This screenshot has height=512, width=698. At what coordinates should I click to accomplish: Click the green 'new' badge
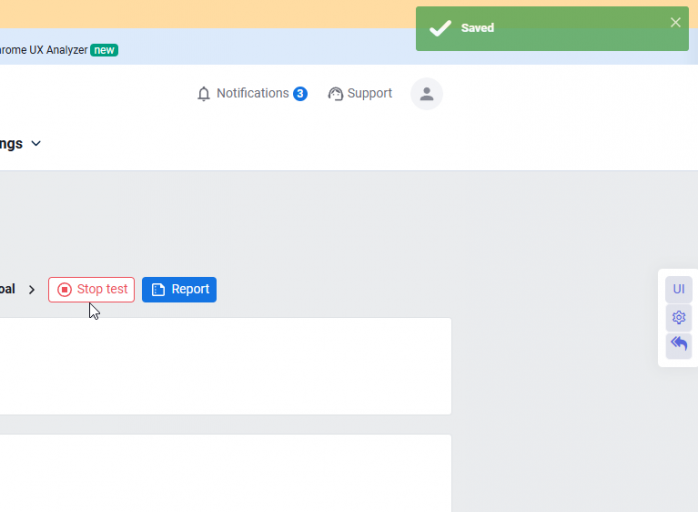[x=104, y=50]
